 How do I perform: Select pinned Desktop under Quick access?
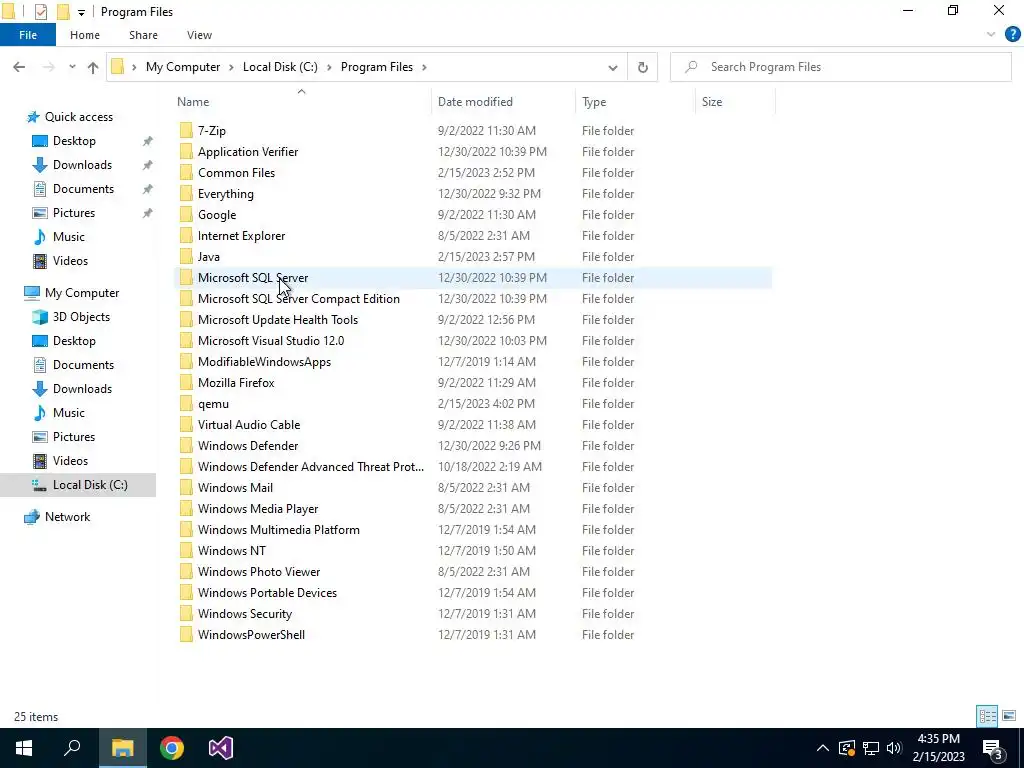click(x=74, y=141)
